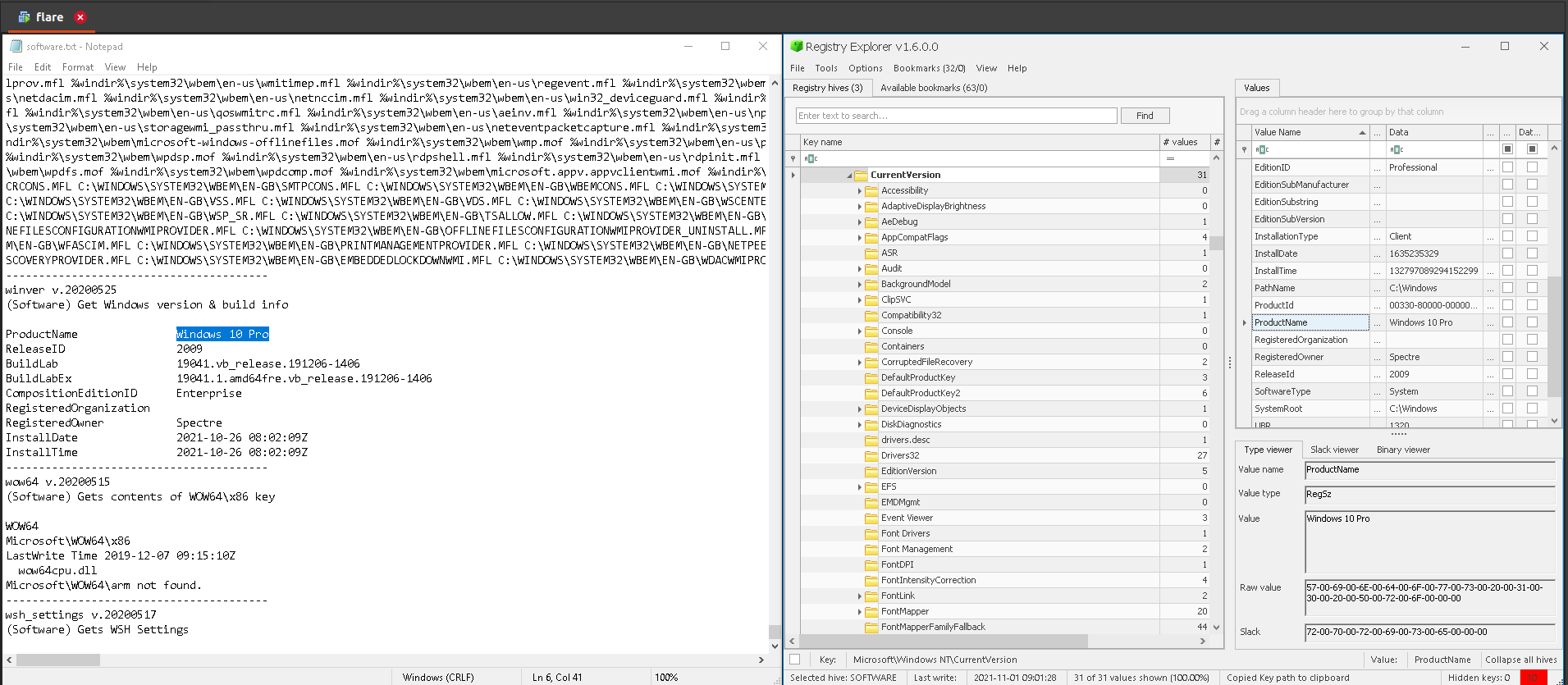1568x685 pixels.
Task: Open the Bookmarks (32/0) menu
Action: (x=929, y=68)
